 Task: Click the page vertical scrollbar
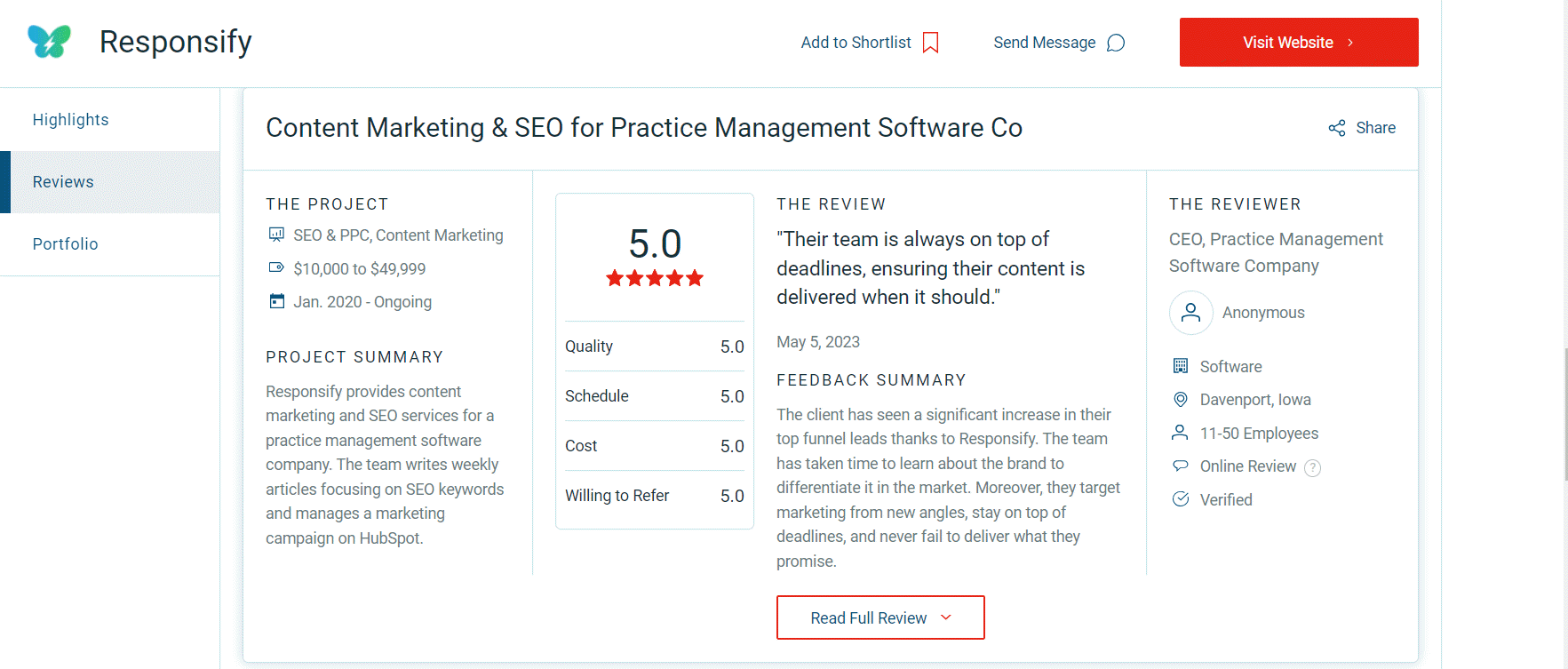coord(1565,414)
